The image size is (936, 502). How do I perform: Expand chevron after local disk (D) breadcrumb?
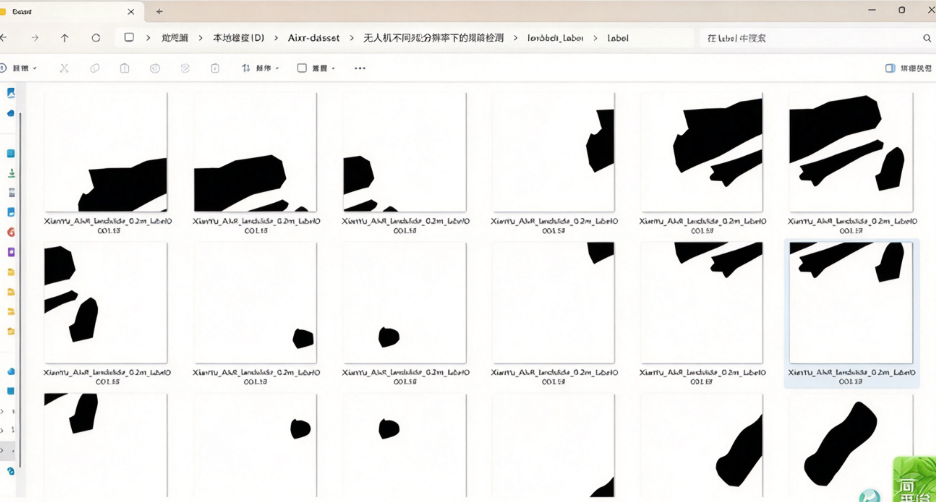click(x=276, y=38)
